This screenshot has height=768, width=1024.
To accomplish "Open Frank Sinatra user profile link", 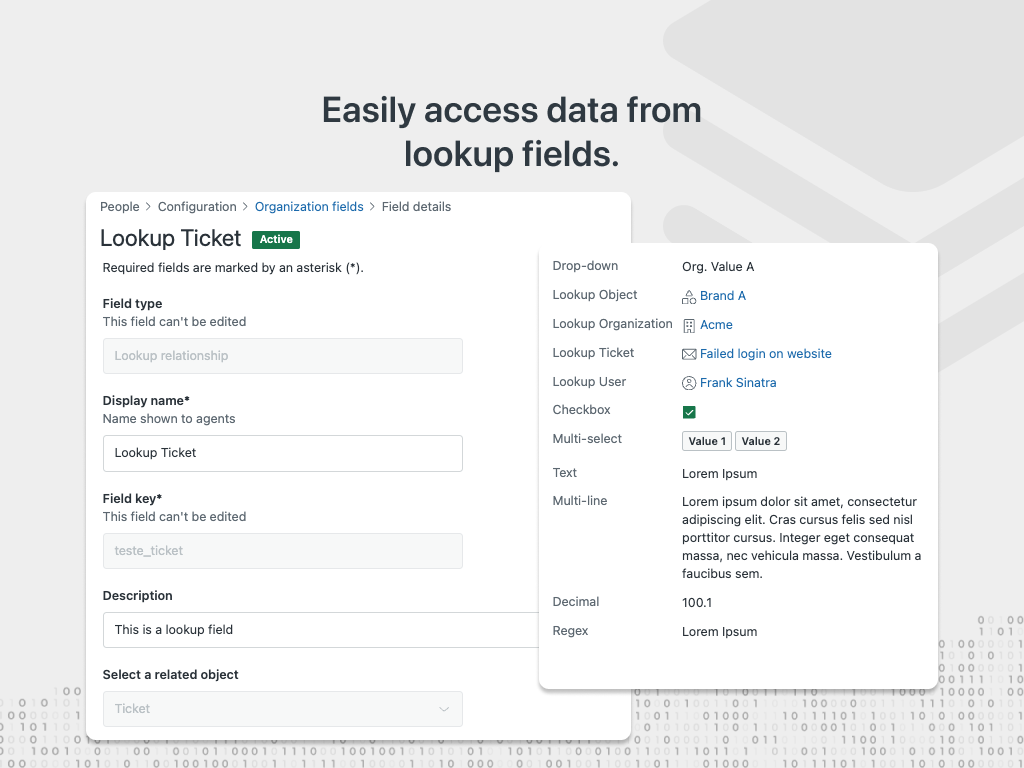I will click(x=738, y=383).
